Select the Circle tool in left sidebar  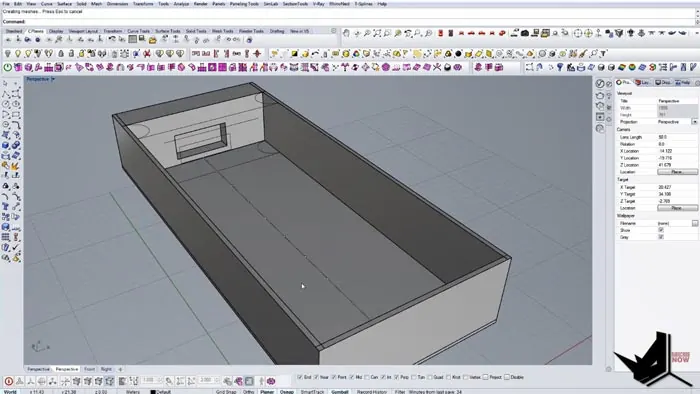coord(5,104)
